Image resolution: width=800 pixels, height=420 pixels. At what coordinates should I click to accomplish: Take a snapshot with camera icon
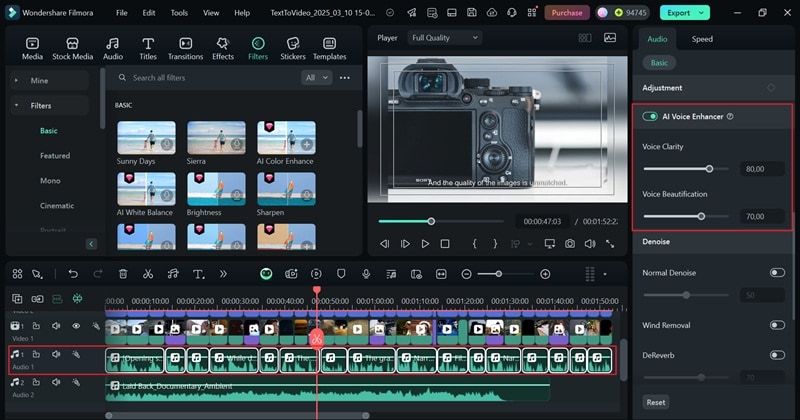tap(570, 244)
